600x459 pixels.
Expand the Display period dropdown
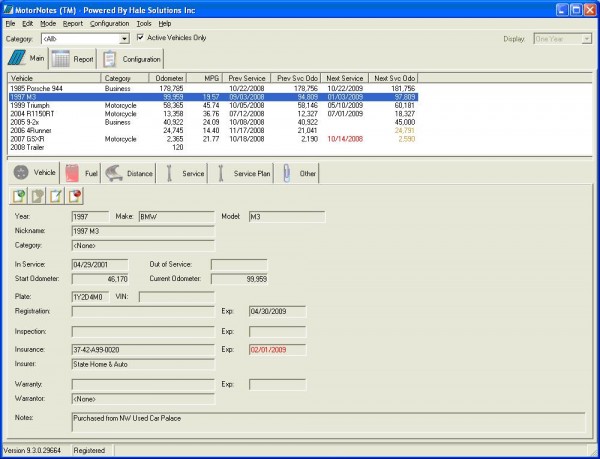tap(587, 38)
